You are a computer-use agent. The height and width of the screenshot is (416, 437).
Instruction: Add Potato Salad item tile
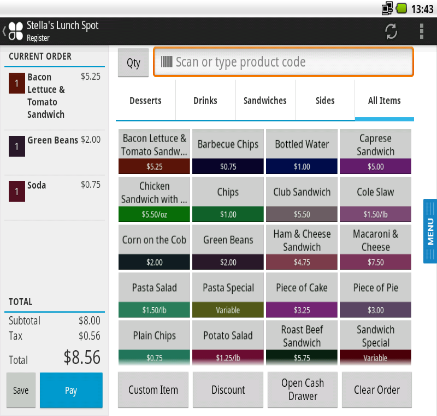pos(228,343)
